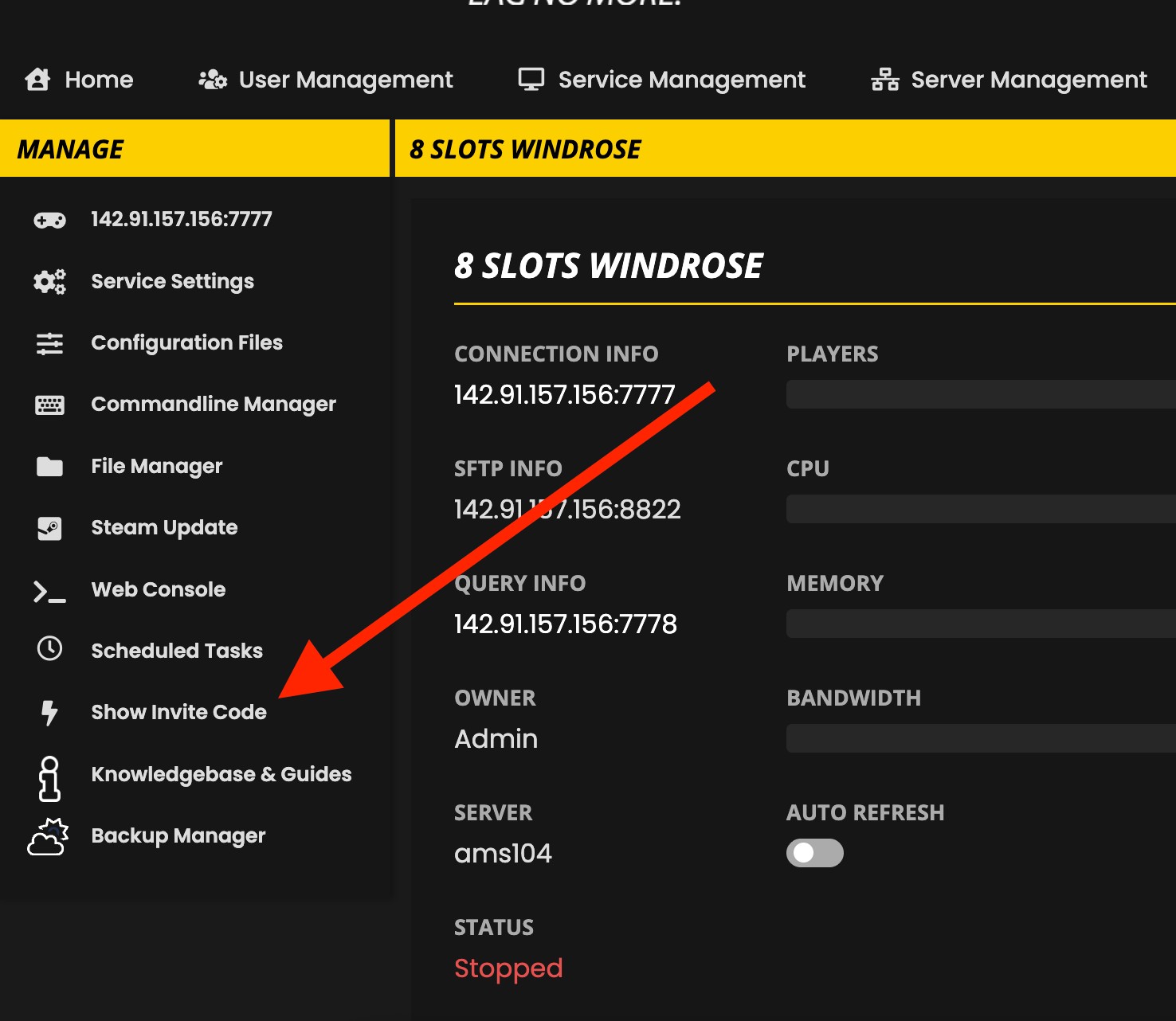
Task: Click the gamepad icon beside the server address
Action: point(49,220)
